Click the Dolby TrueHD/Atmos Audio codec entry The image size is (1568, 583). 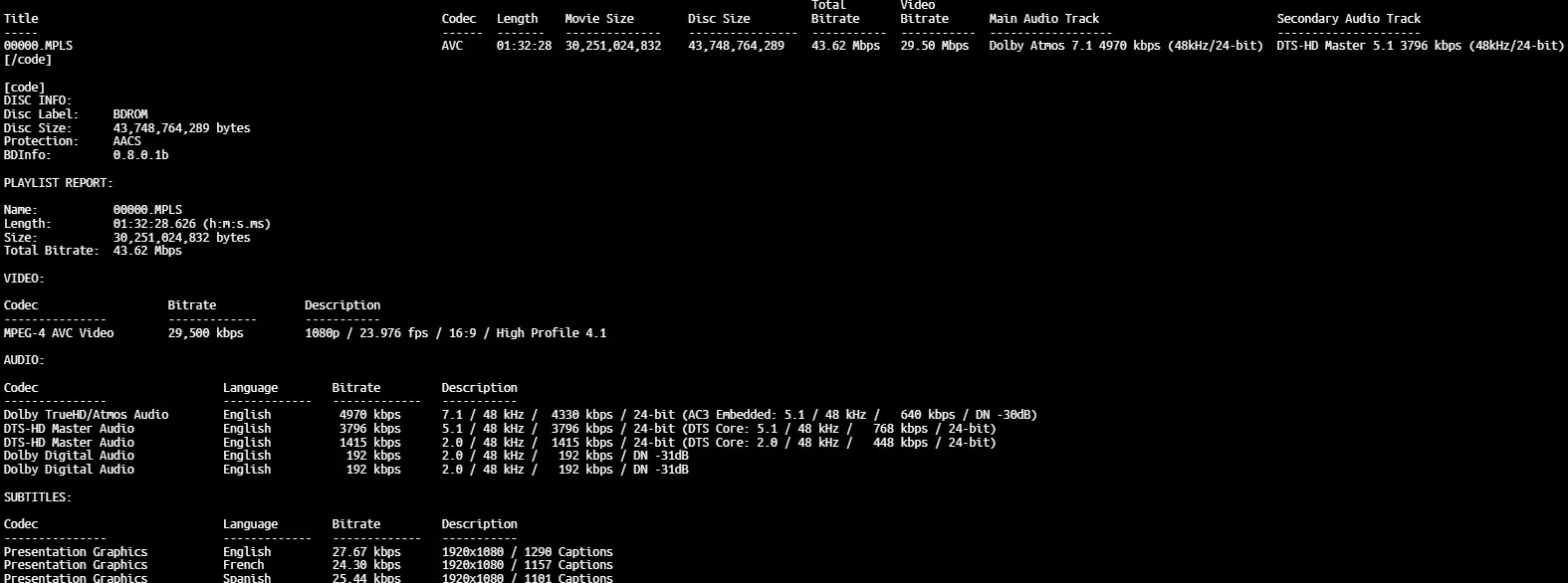(86, 415)
